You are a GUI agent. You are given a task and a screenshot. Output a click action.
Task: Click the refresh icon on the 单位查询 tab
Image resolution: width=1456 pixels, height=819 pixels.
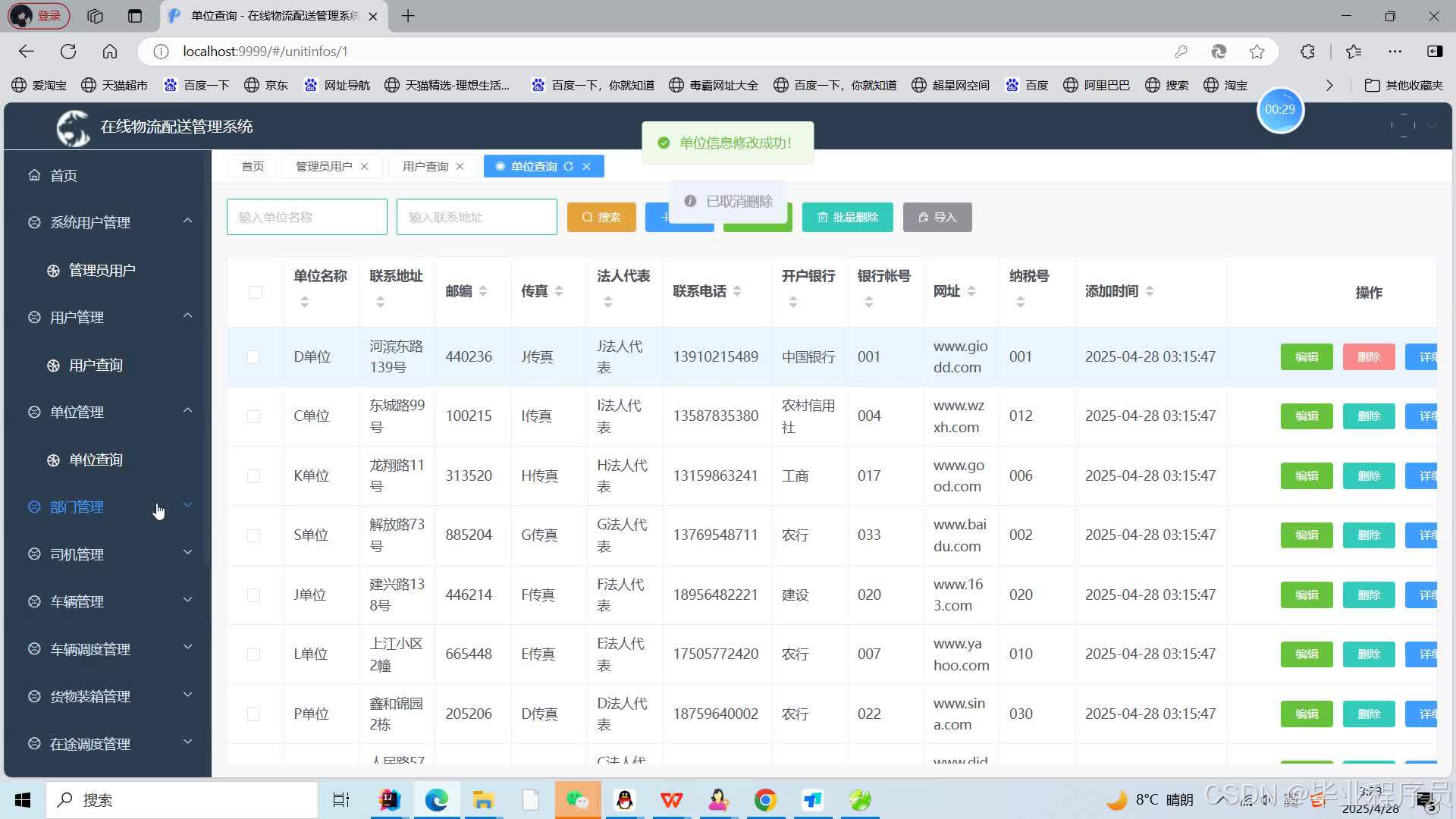[x=568, y=166]
